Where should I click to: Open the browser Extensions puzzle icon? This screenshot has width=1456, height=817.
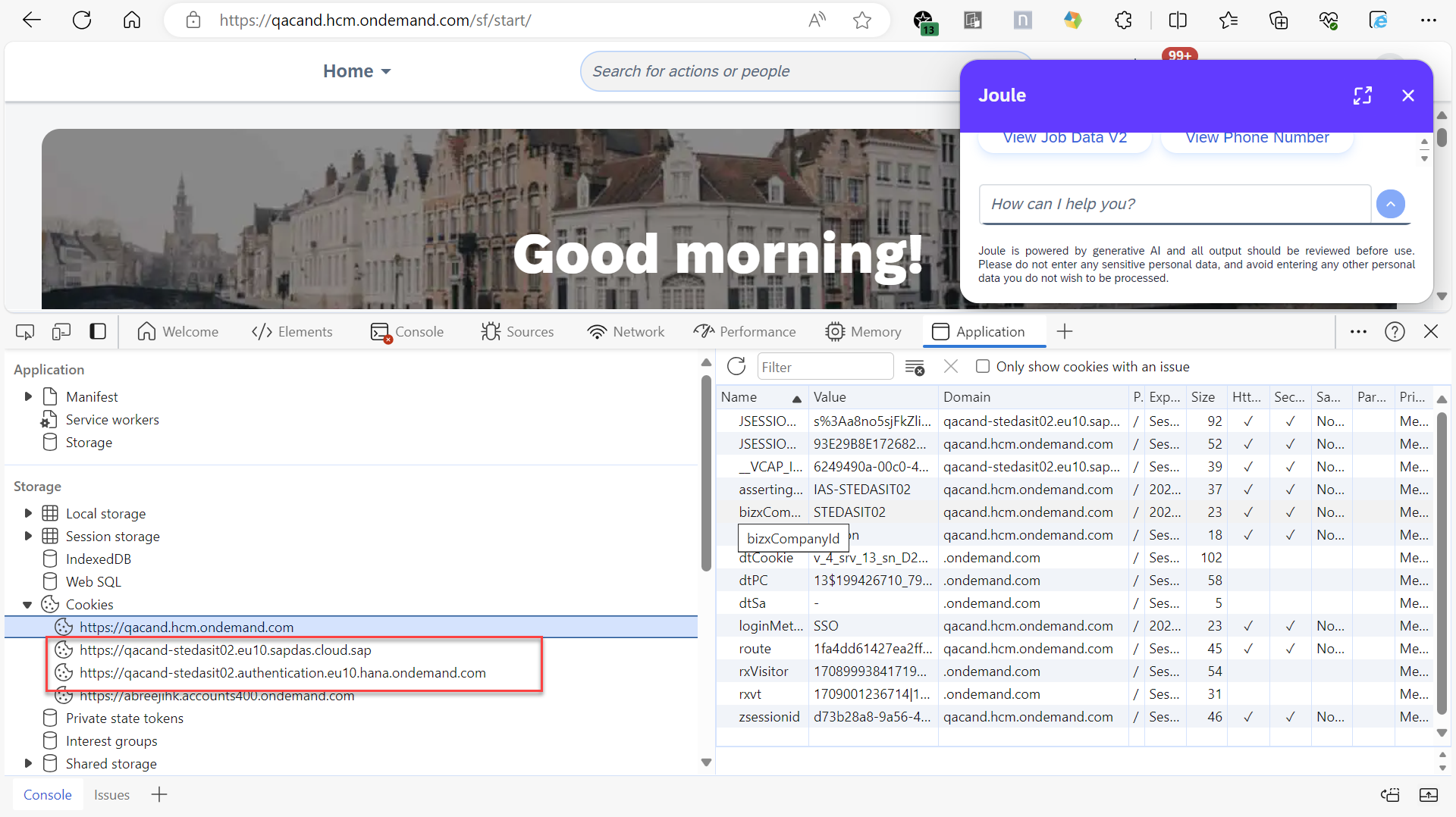(1123, 20)
